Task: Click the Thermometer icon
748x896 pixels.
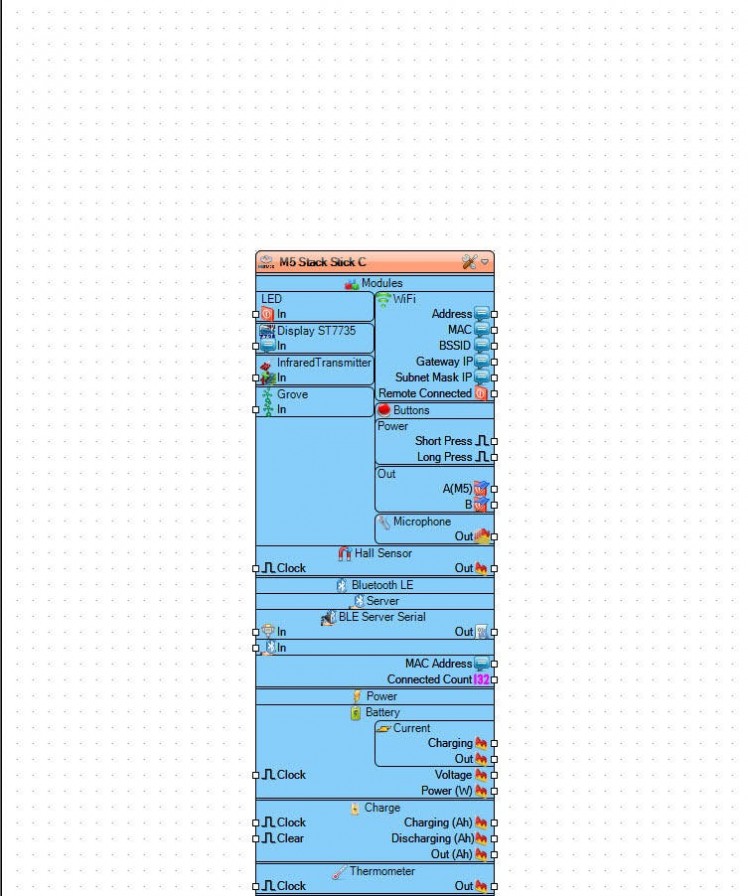Action: [339, 872]
